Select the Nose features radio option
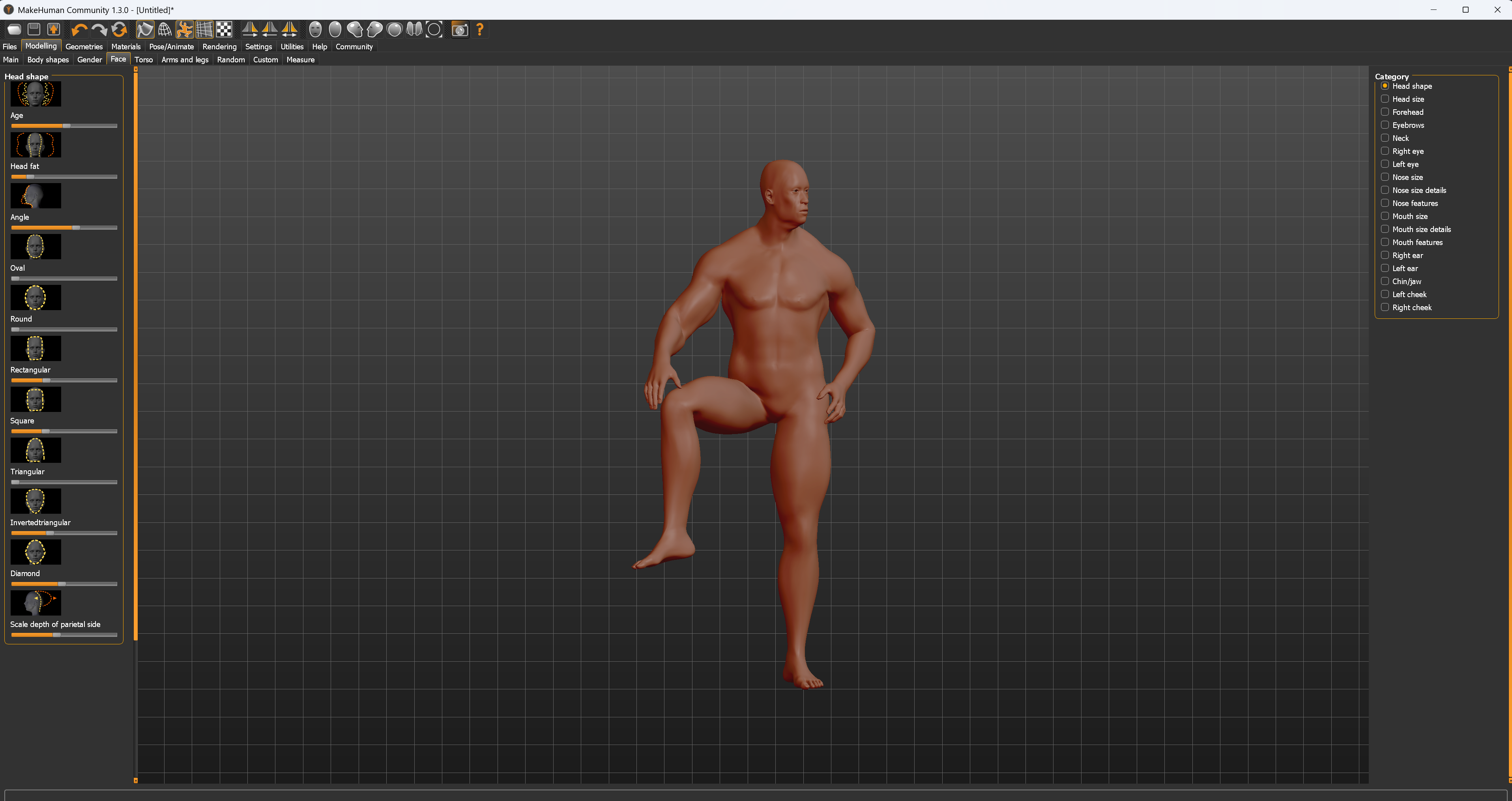The width and height of the screenshot is (1512, 801). [x=1385, y=203]
